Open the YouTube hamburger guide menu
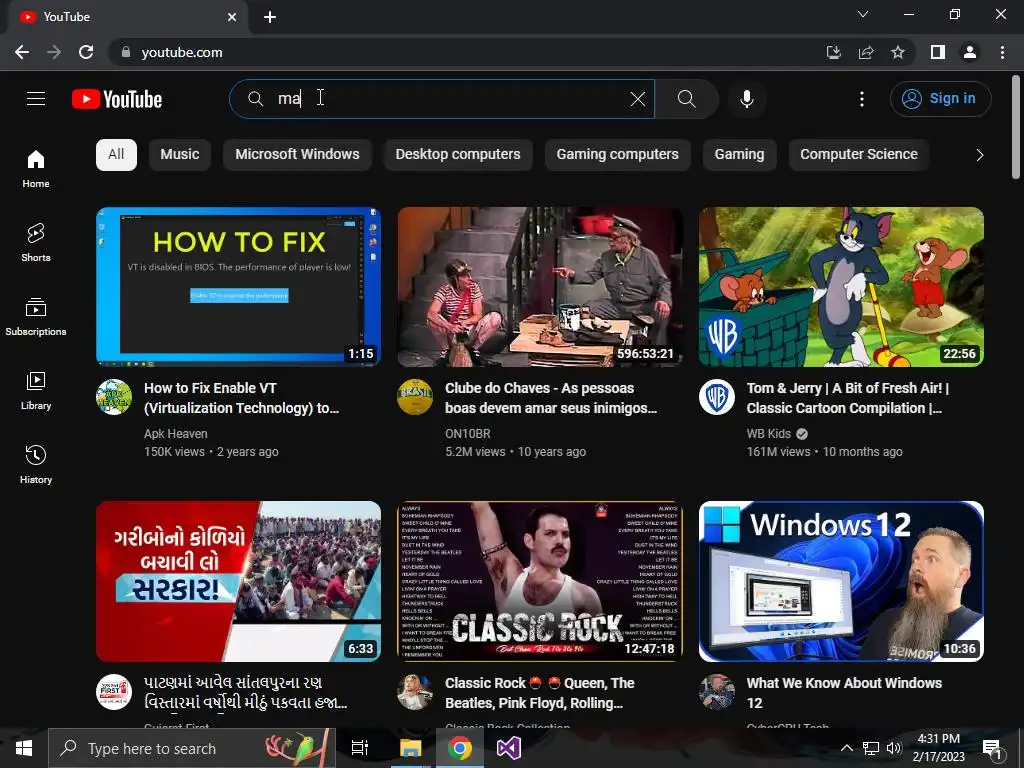Screen dimensions: 1024x768 (x=36, y=99)
